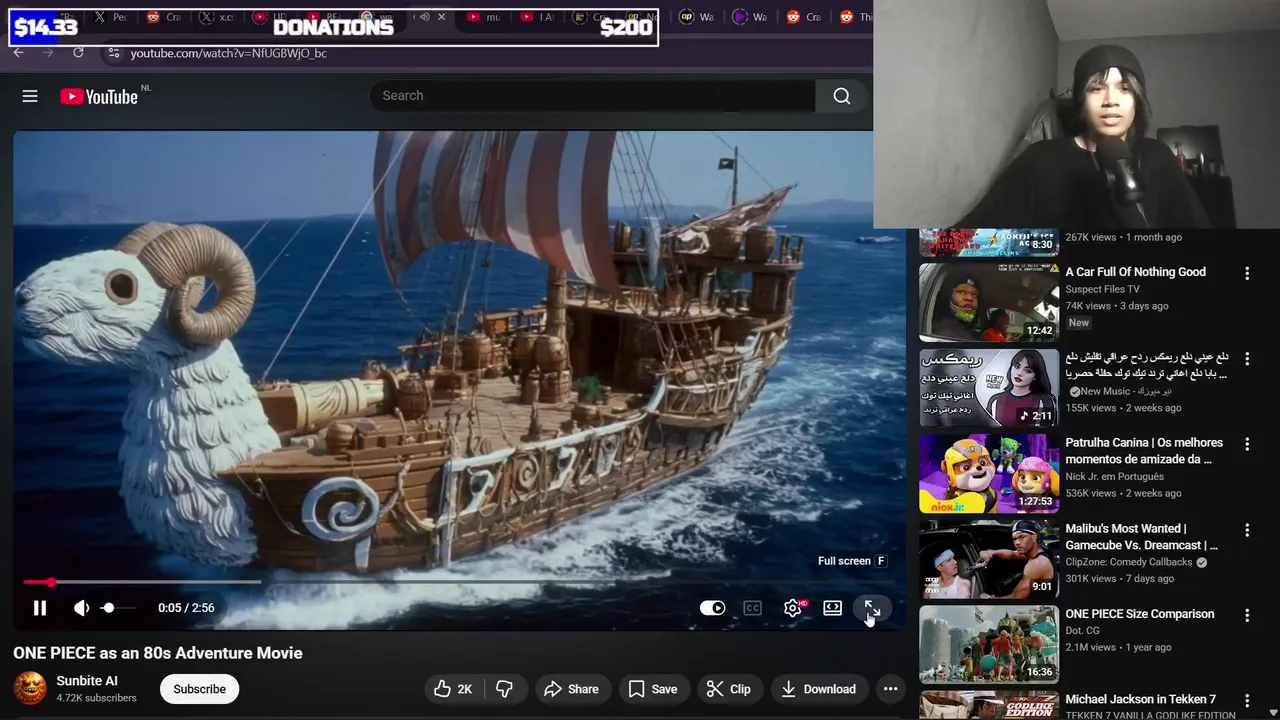Viewport: 1280px width, 720px height.
Task: Open the Arabic remix video thumbnail 2:11
Action: tap(989, 388)
